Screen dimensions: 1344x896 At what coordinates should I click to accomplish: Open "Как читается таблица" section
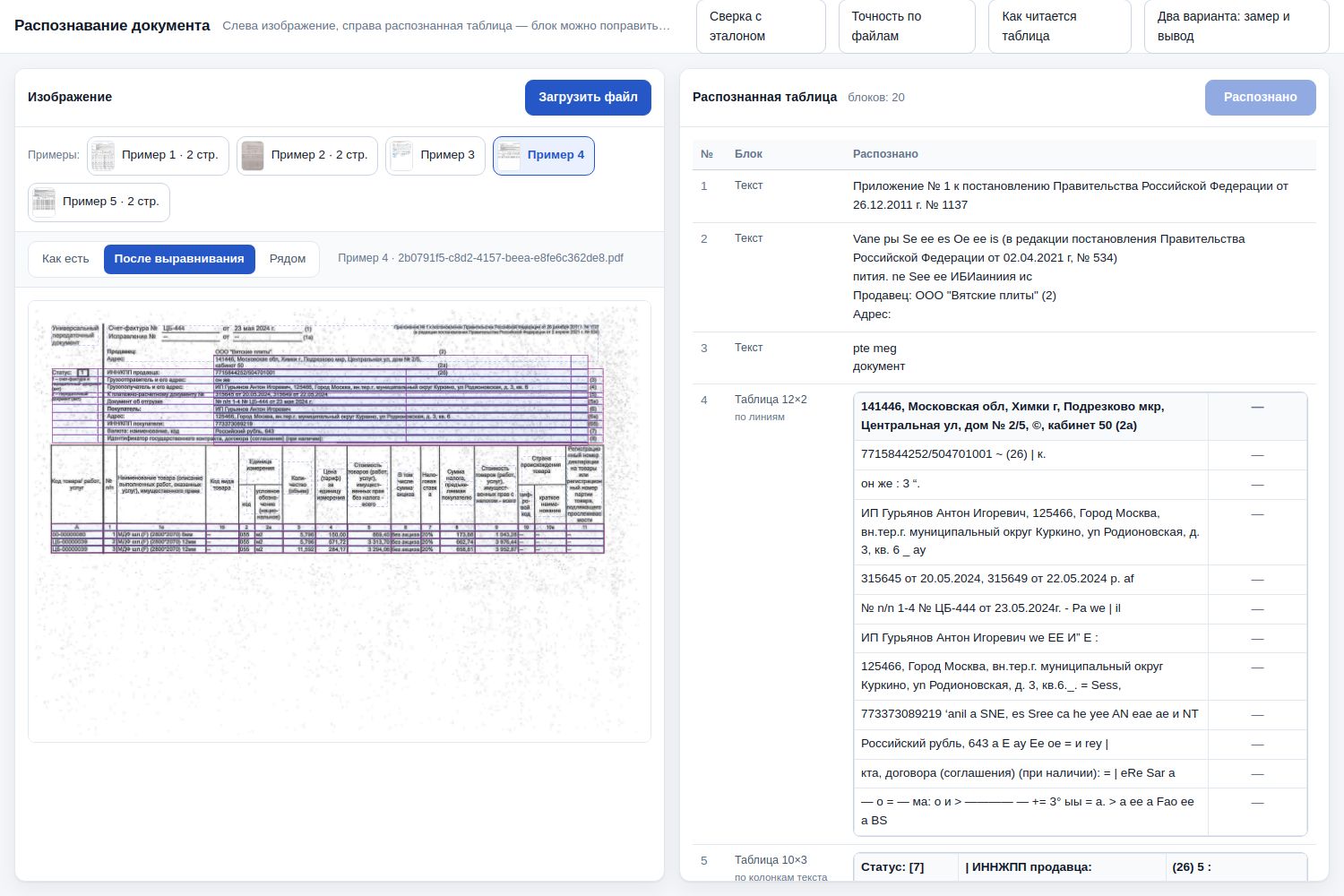point(1060,26)
